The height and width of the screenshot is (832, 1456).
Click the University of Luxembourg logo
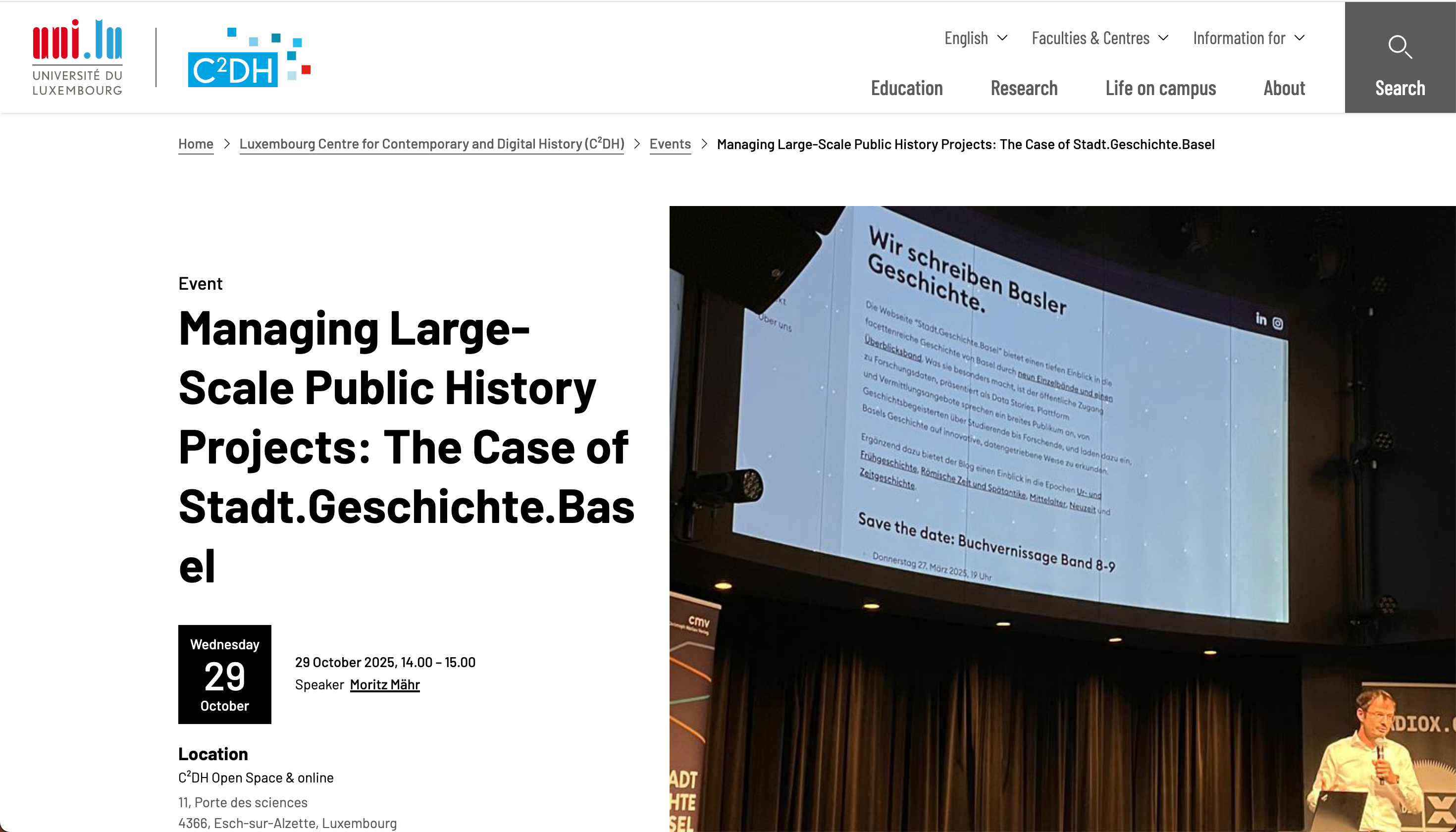click(x=77, y=57)
